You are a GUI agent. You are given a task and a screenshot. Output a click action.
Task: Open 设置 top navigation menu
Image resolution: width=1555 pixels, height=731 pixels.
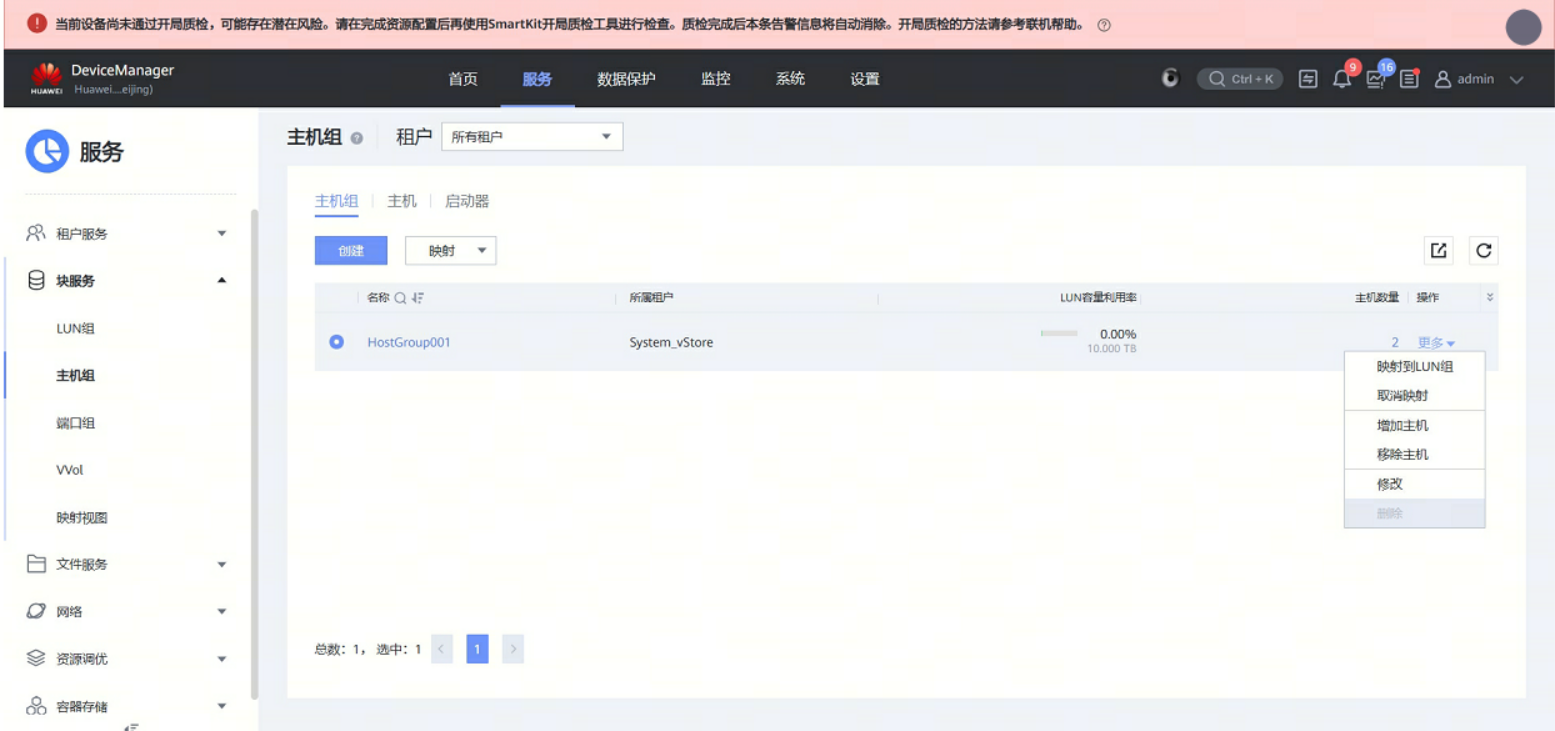pyautogui.click(x=865, y=79)
